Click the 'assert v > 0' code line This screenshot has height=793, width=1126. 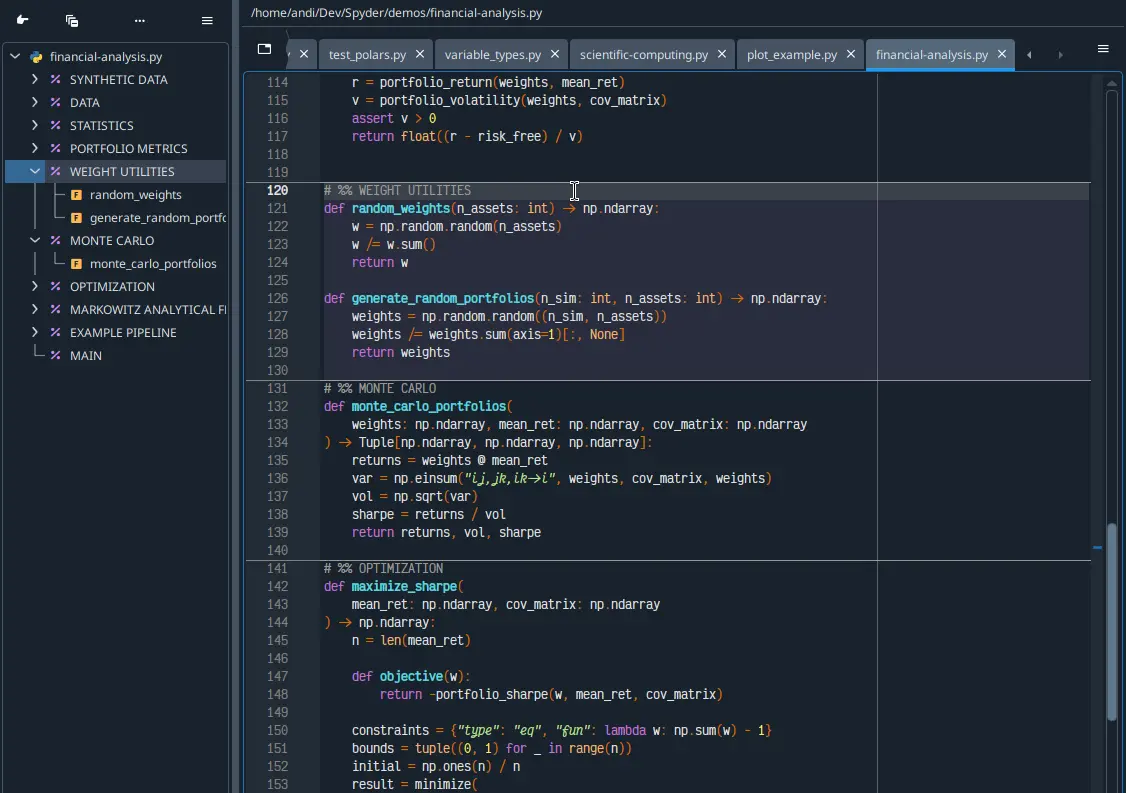[394, 119]
